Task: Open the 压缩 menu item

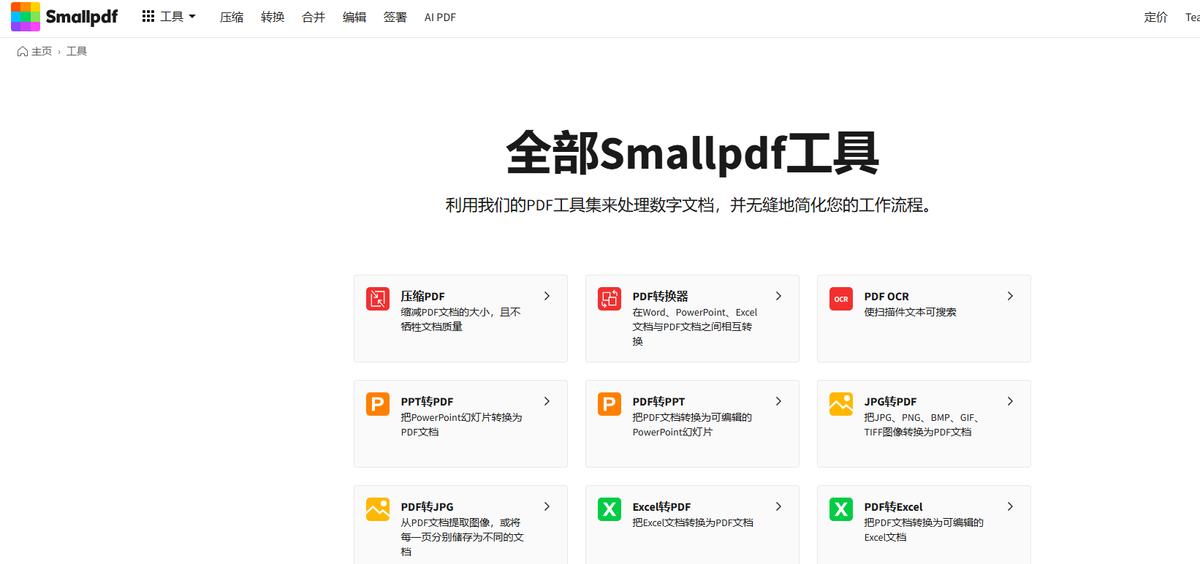Action: point(232,17)
